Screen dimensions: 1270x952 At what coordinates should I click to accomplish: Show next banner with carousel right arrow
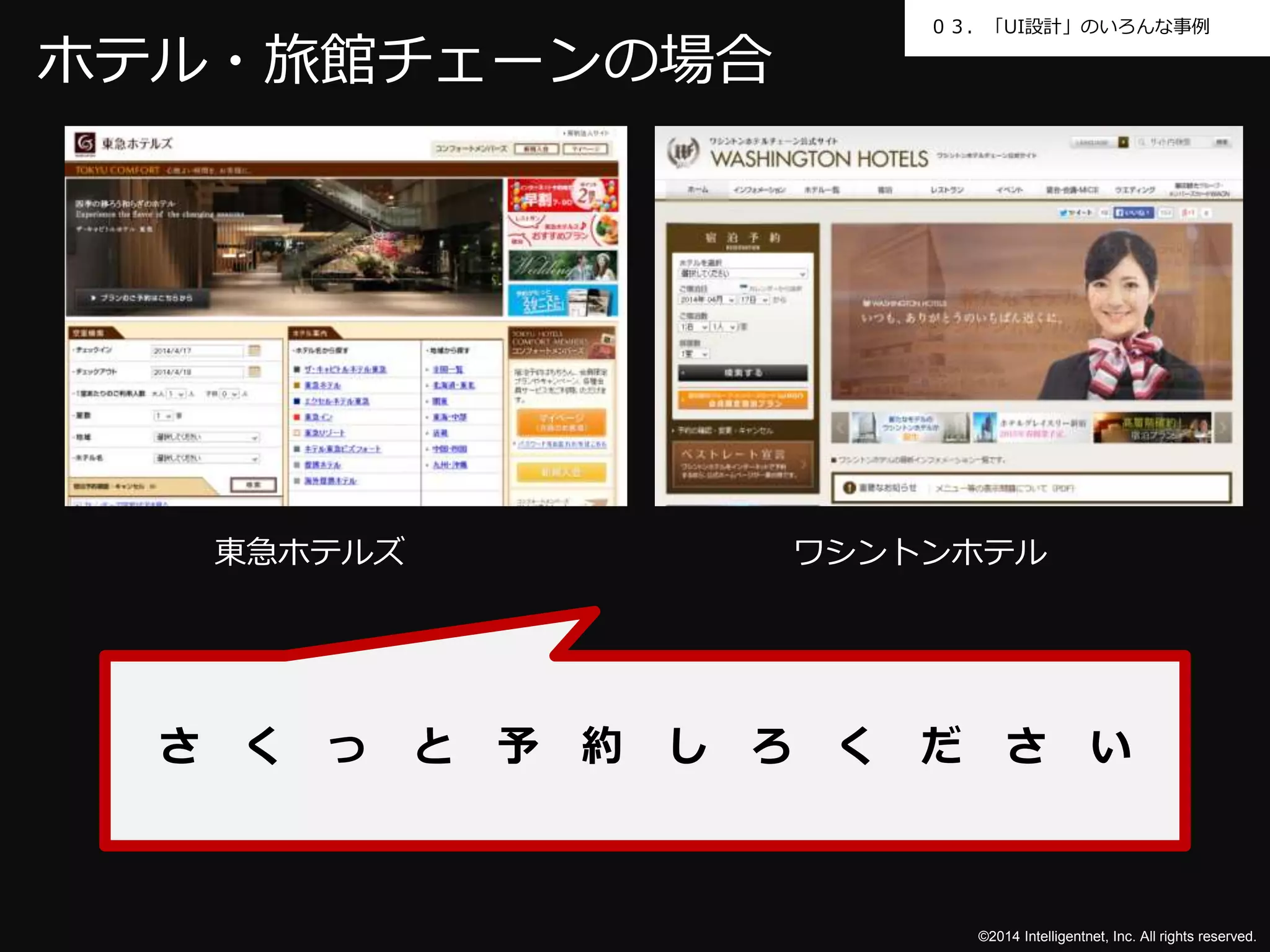click(x=1223, y=428)
